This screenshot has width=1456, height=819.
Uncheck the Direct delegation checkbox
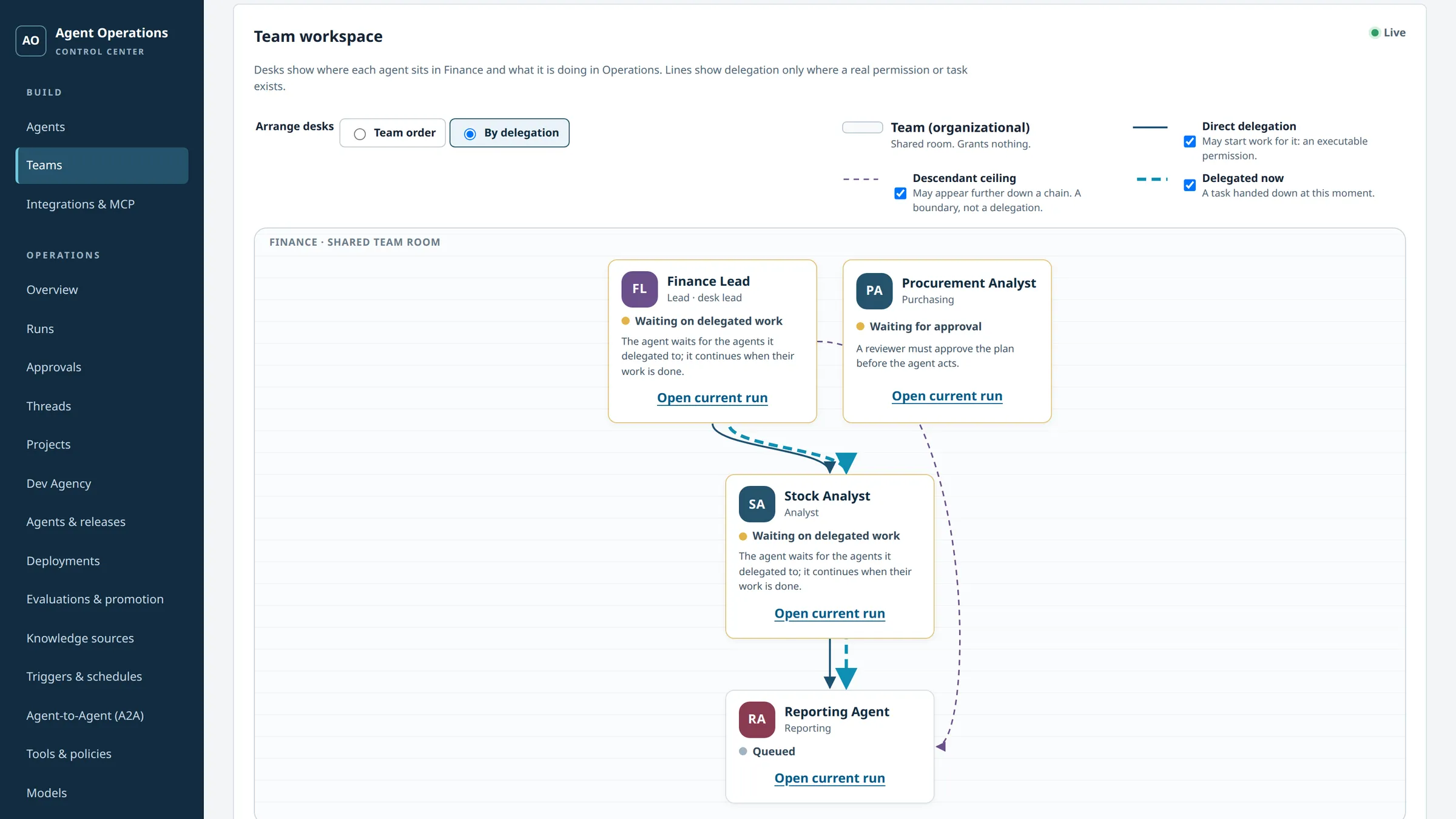click(x=1190, y=141)
